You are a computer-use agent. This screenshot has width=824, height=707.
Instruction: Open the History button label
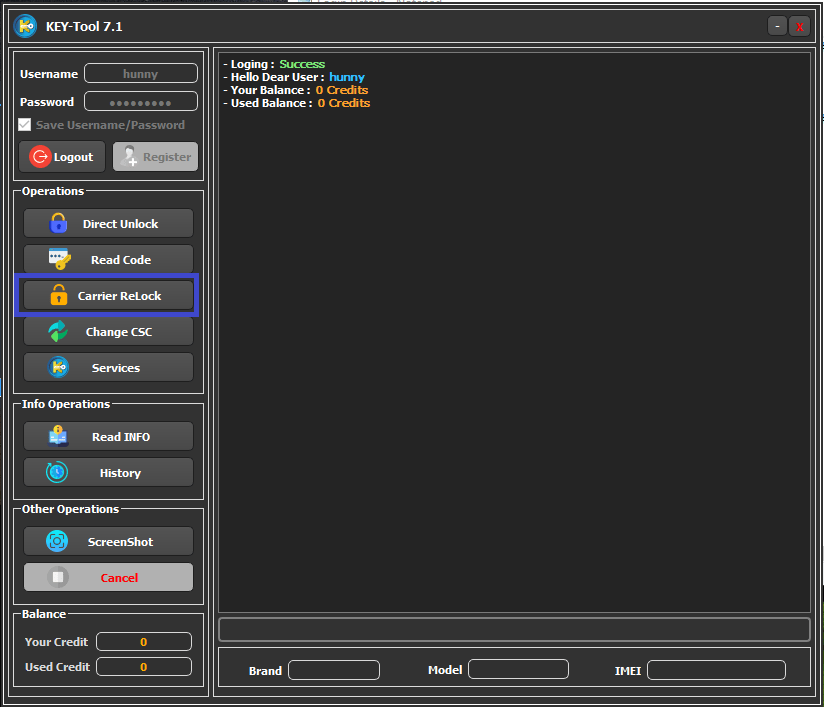coord(120,473)
